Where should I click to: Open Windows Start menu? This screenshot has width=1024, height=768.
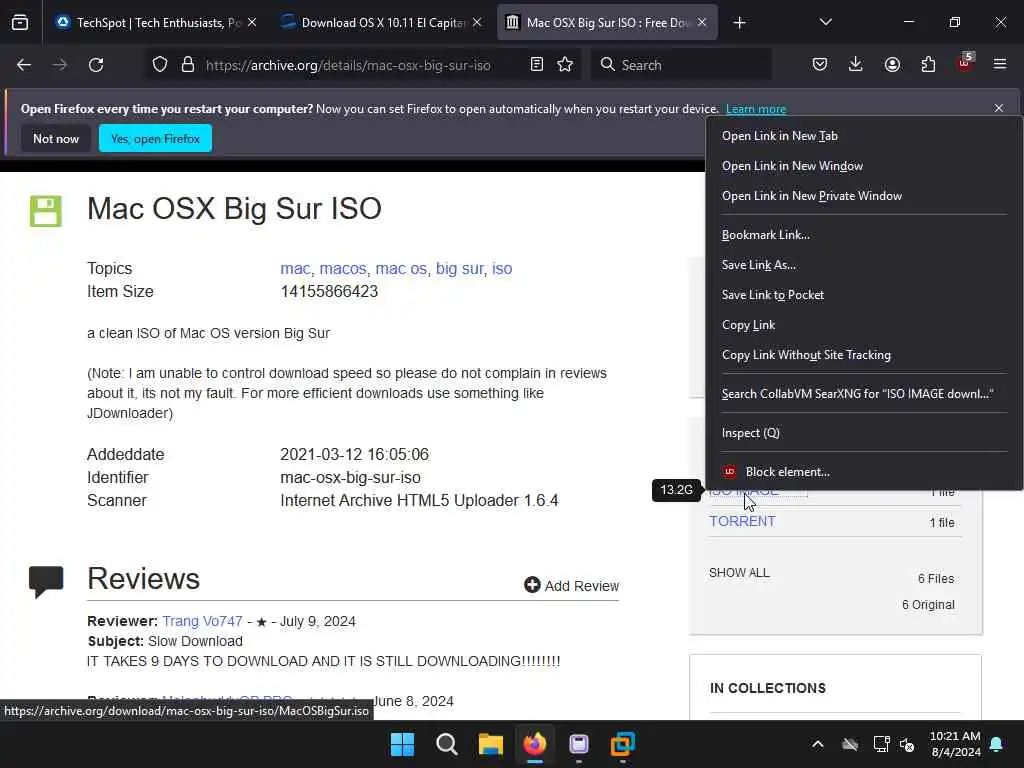click(x=402, y=744)
